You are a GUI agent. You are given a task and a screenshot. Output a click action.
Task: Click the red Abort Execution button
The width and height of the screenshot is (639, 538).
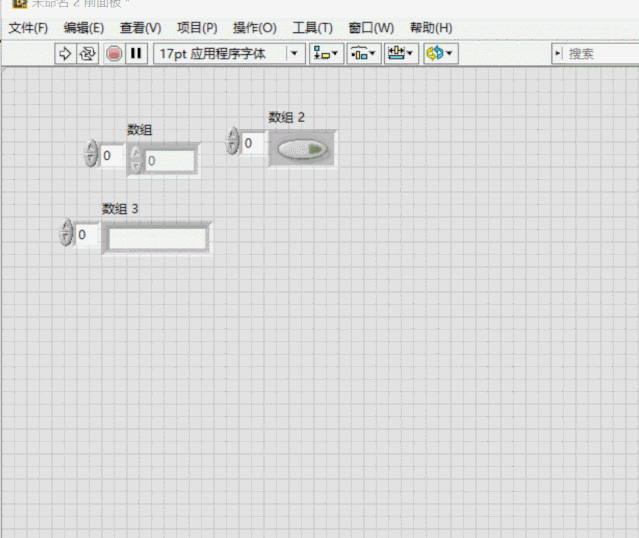click(x=114, y=53)
